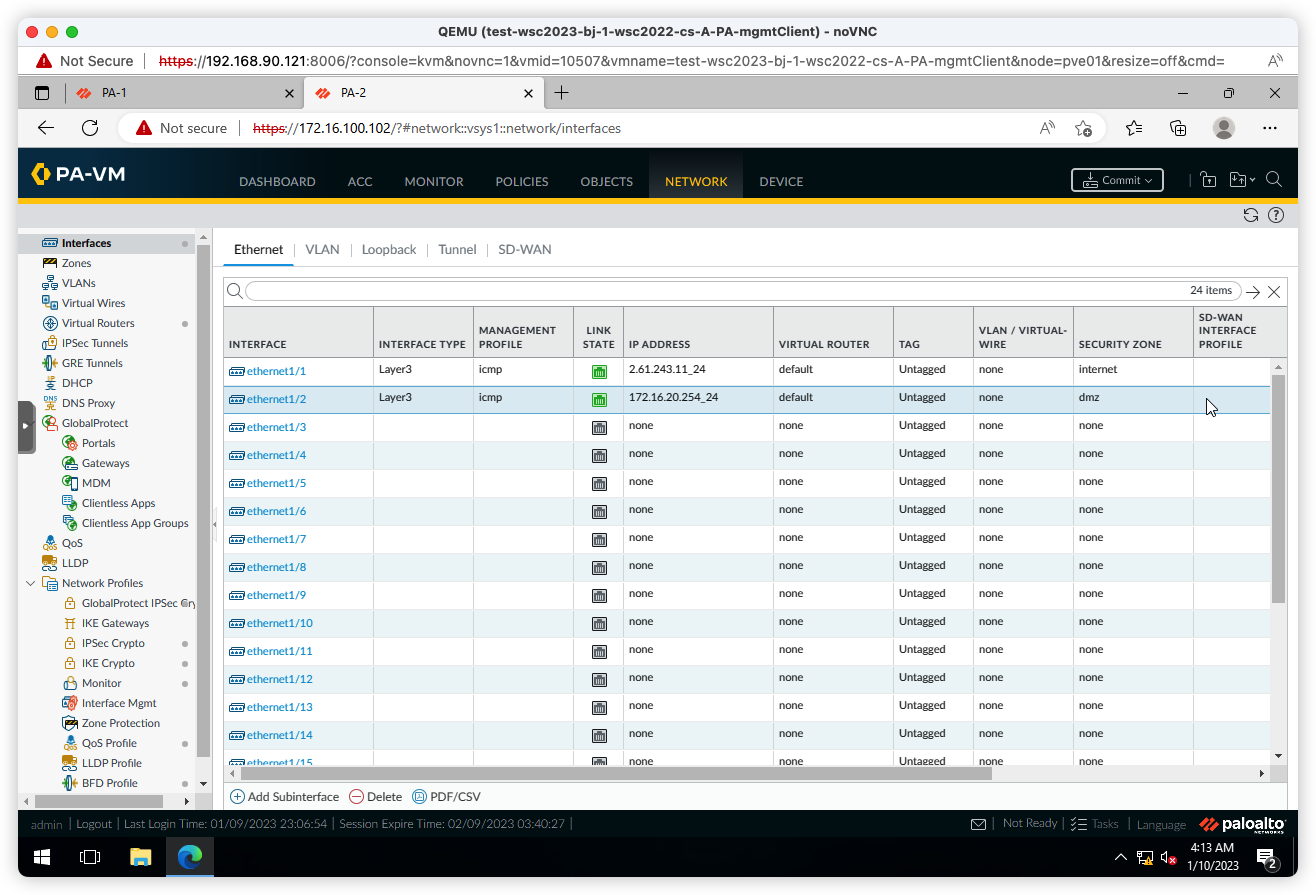Click the search magnifier in PA-VM header

pos(1274,180)
